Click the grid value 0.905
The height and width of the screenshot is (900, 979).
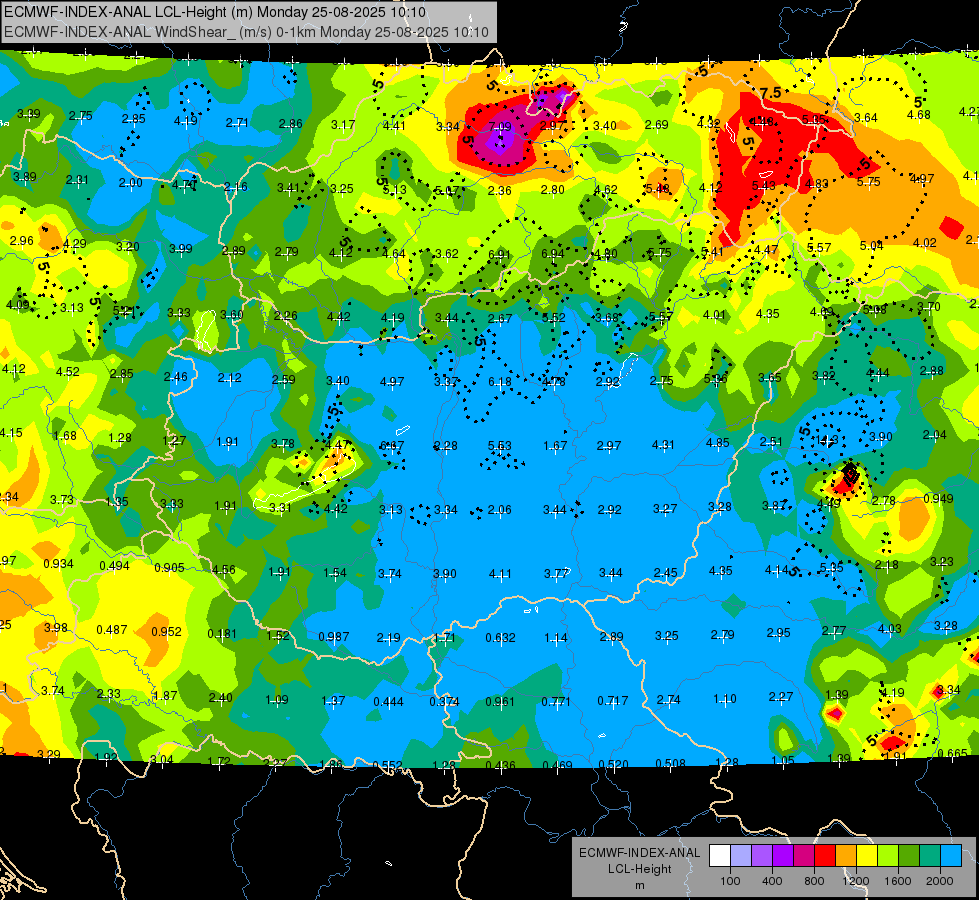[169, 568]
